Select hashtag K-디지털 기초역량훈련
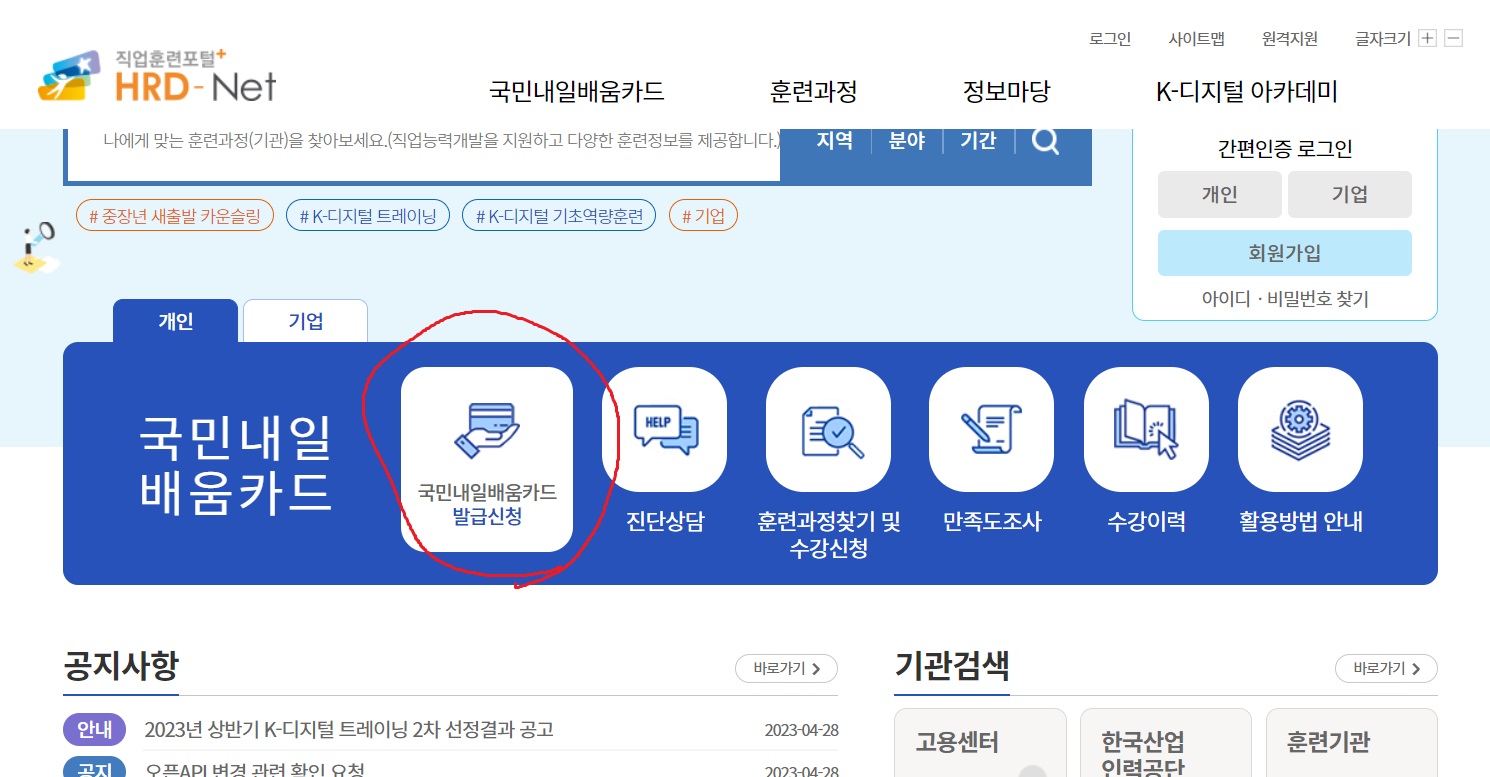Image resolution: width=1490 pixels, height=777 pixels. (559, 215)
